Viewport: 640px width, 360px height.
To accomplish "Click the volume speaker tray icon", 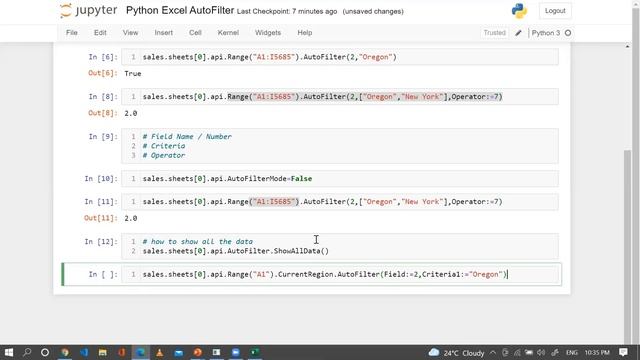I will point(541,353).
